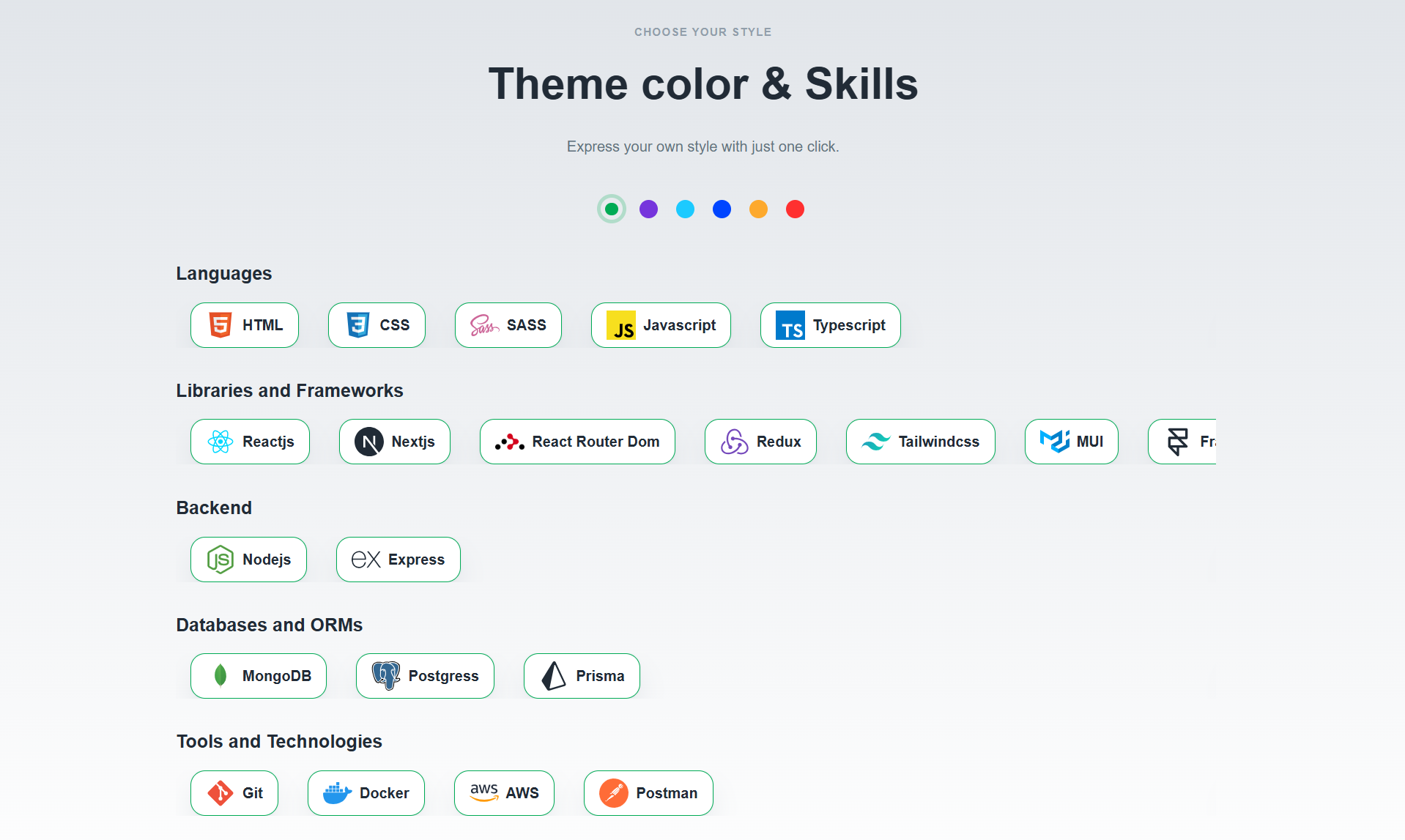Set the theme color to red
This screenshot has width=1405, height=840.
(795, 209)
